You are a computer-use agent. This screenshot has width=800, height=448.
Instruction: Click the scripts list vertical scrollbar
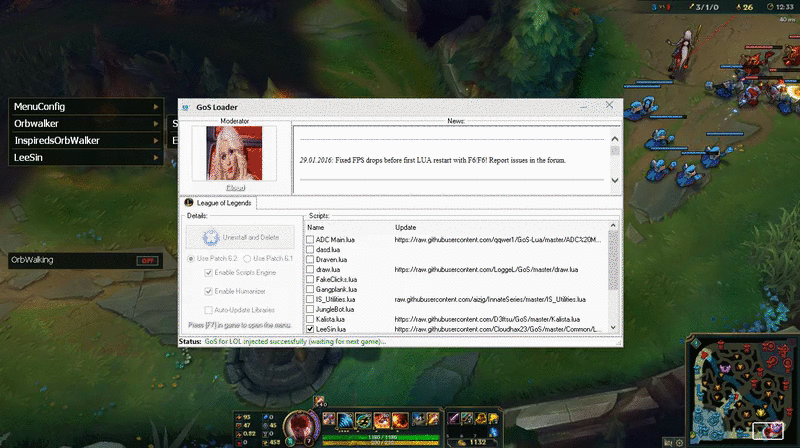(x=614, y=270)
